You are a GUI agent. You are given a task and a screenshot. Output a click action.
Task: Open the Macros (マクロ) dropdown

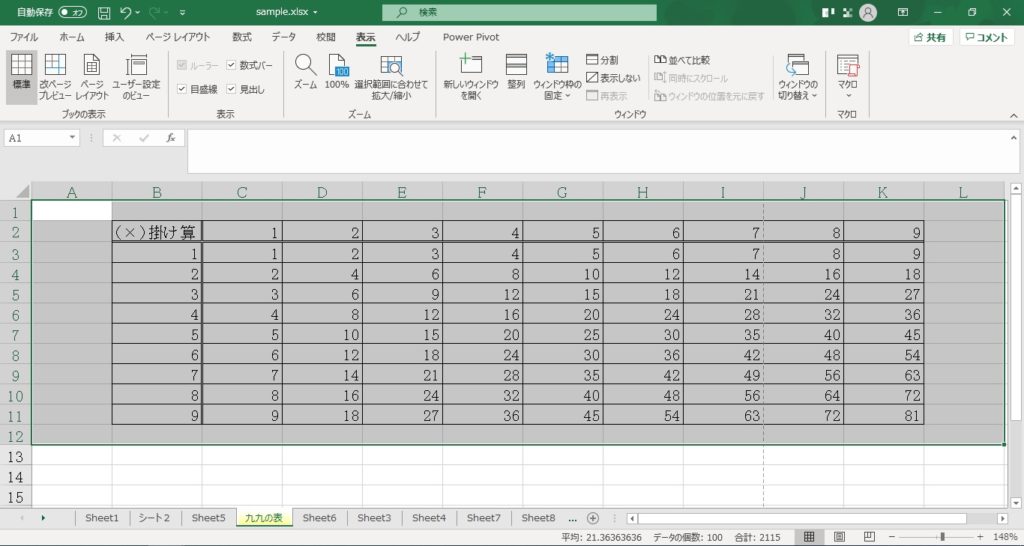(847, 77)
